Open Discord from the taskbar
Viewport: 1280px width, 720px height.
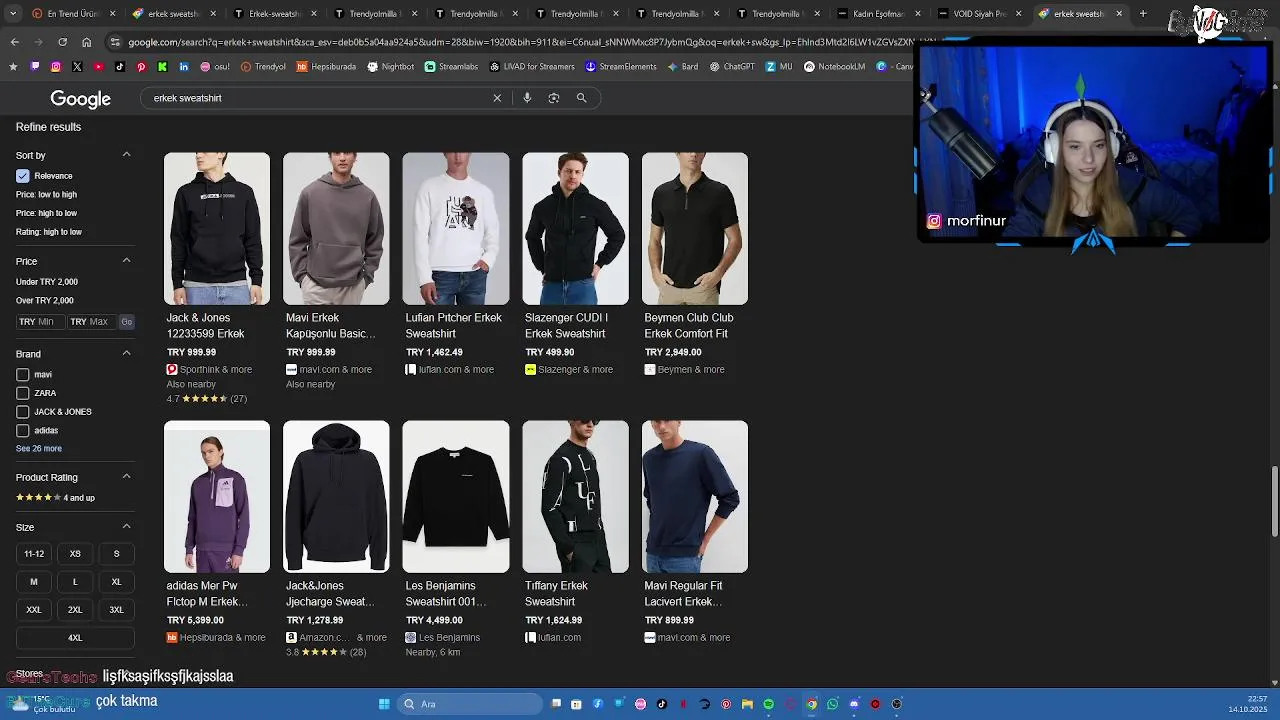coord(854,704)
